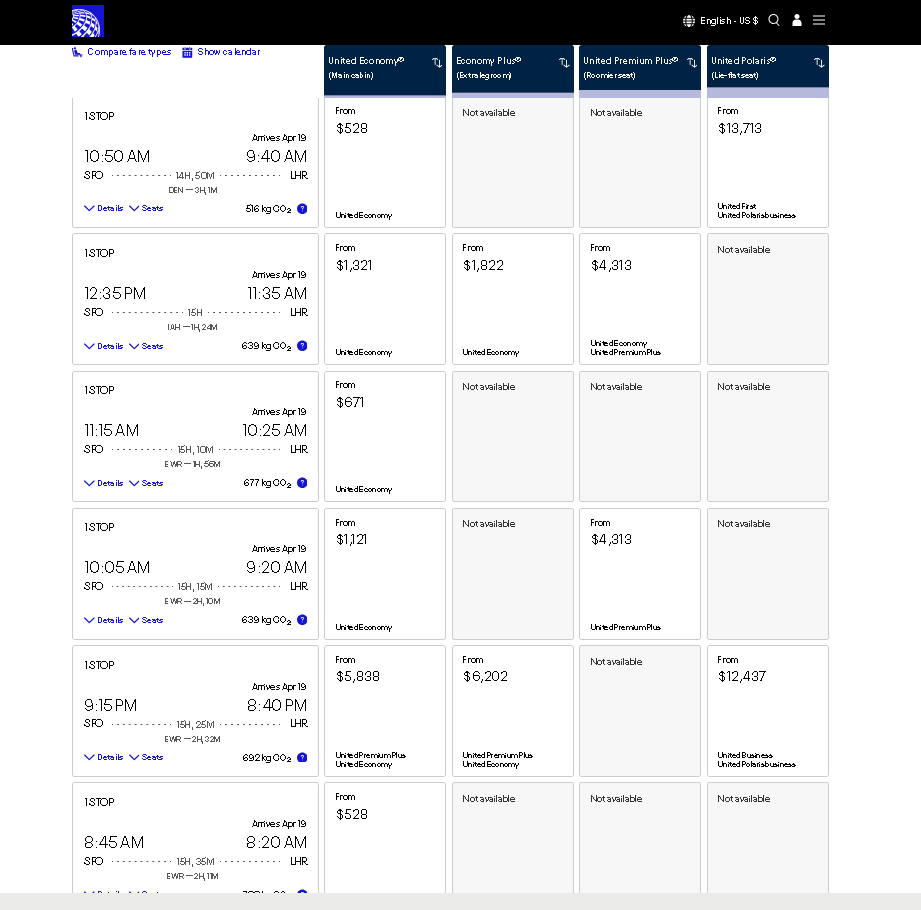The image size is (921, 910).
Task: Expand Seats for 12:35 PM flight
Action: pos(146,346)
